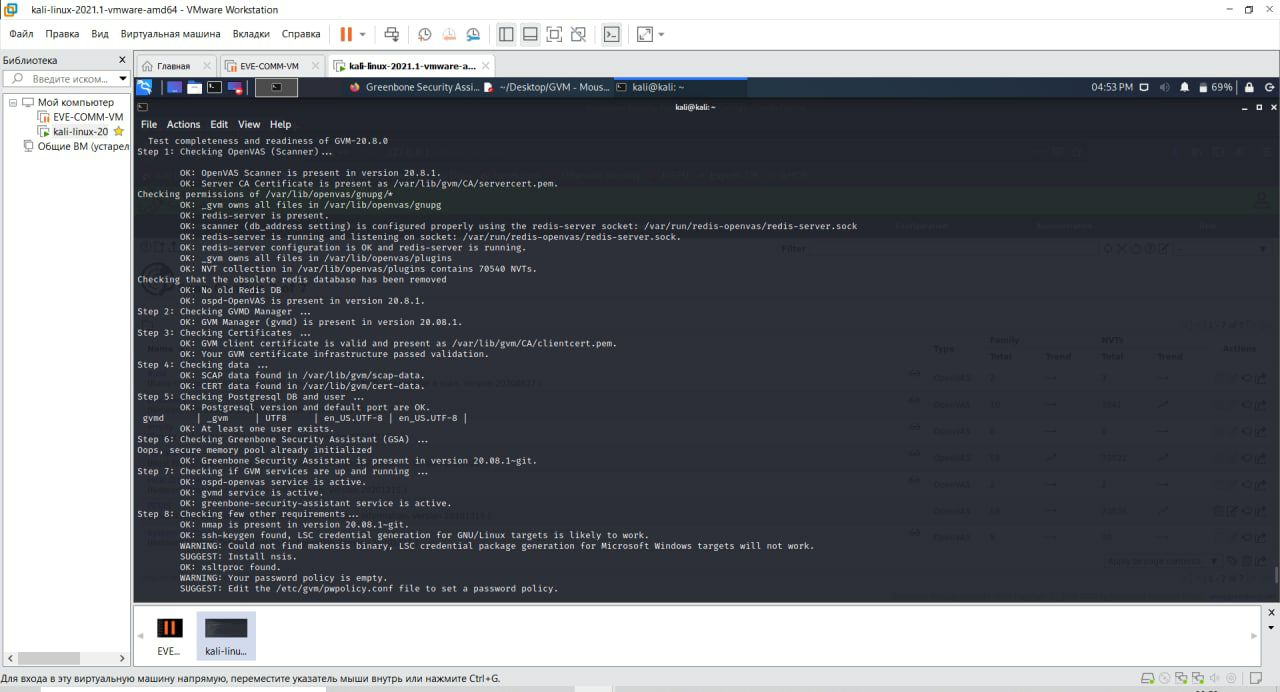
Task: Click the battery 69% indicator
Action: coord(1215,87)
